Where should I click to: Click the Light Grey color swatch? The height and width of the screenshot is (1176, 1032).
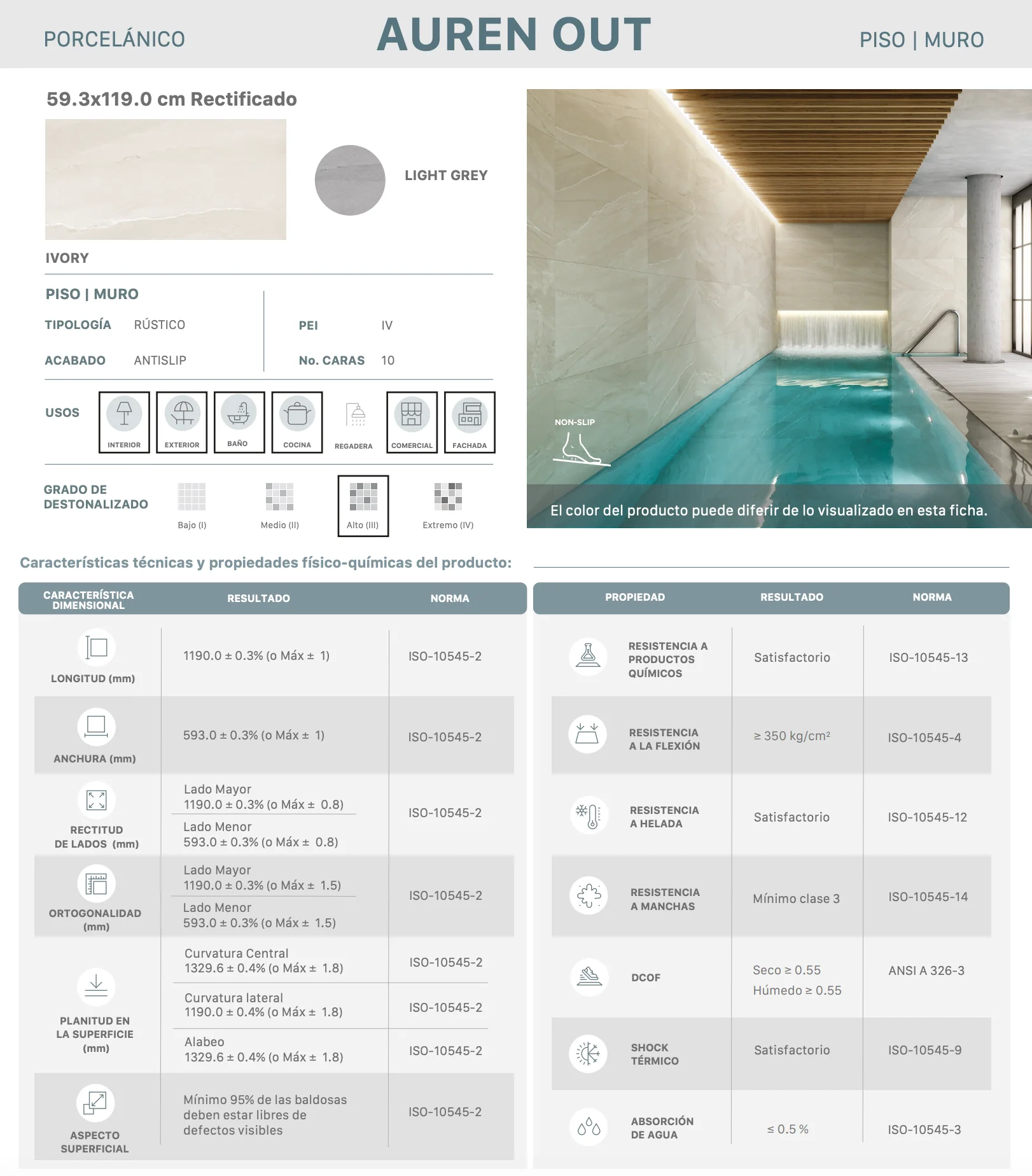(350, 180)
